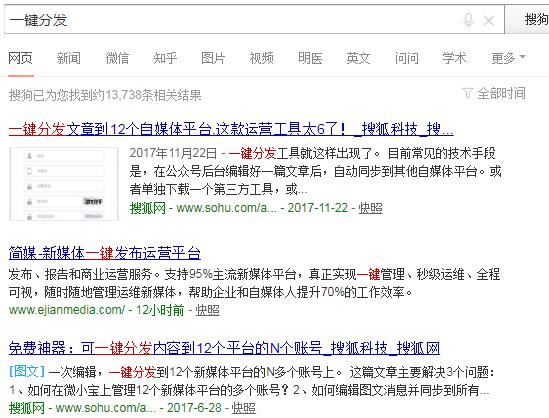Switch to the 新闻 tab

tap(69, 58)
